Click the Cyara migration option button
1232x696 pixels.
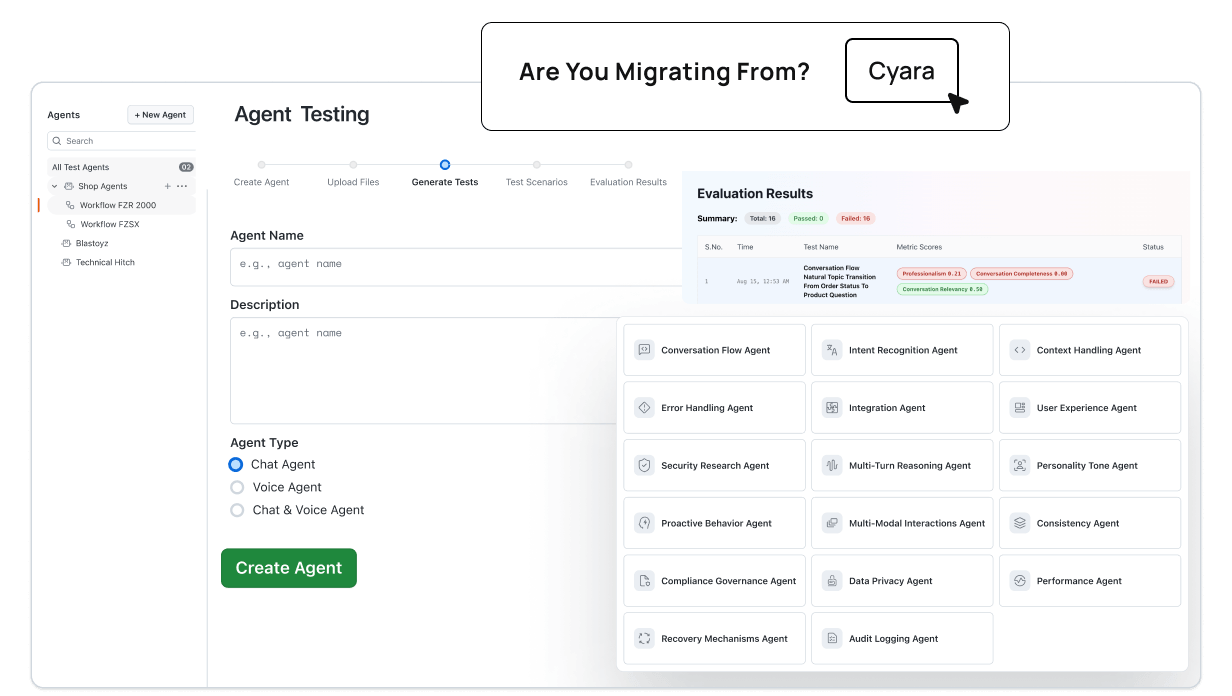pos(902,71)
